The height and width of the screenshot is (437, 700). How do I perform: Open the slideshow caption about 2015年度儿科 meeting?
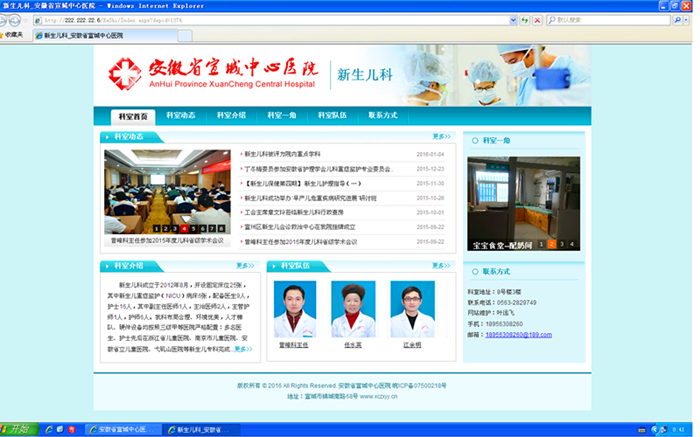coord(167,241)
